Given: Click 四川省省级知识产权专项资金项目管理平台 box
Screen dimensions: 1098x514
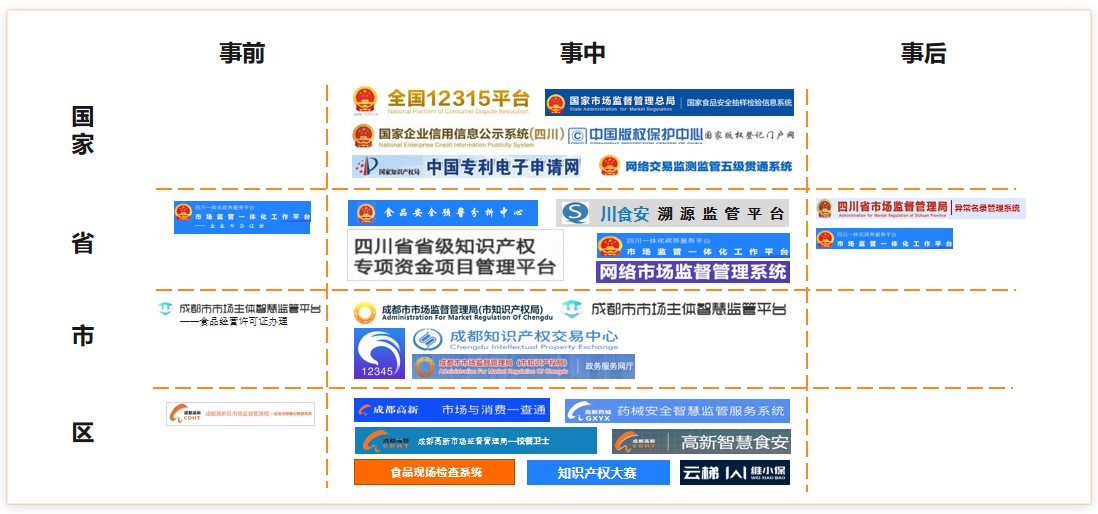Looking at the screenshot, I should tap(455, 255).
